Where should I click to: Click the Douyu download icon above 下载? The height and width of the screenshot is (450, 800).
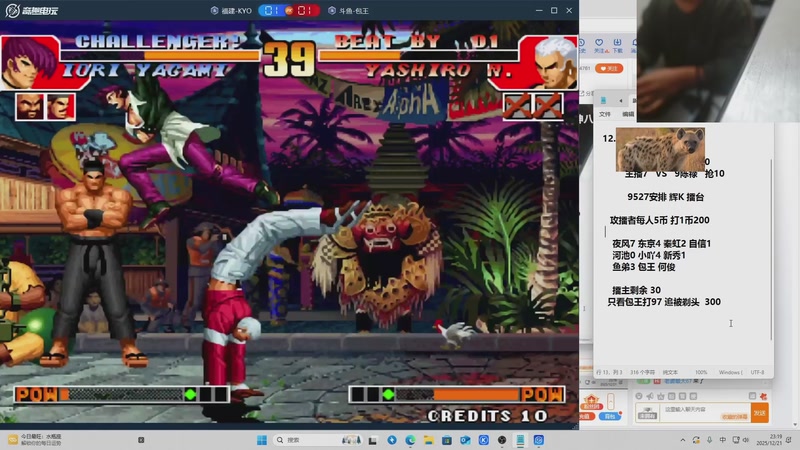[x=617, y=42]
